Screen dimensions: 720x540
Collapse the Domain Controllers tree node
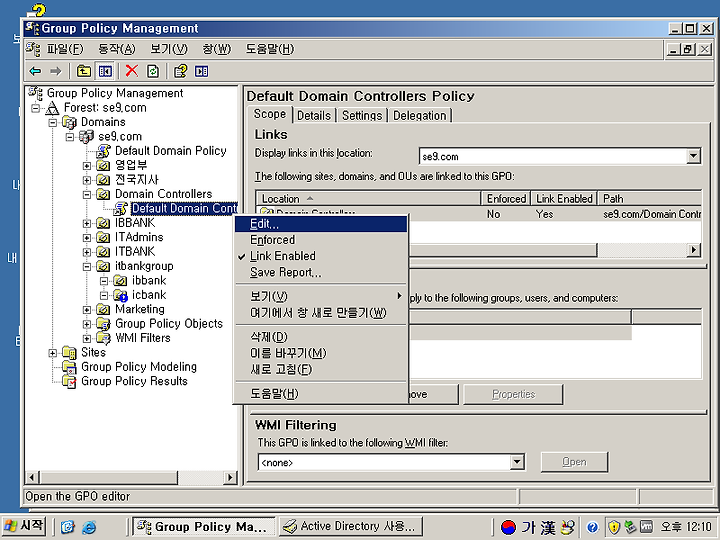click(x=87, y=195)
